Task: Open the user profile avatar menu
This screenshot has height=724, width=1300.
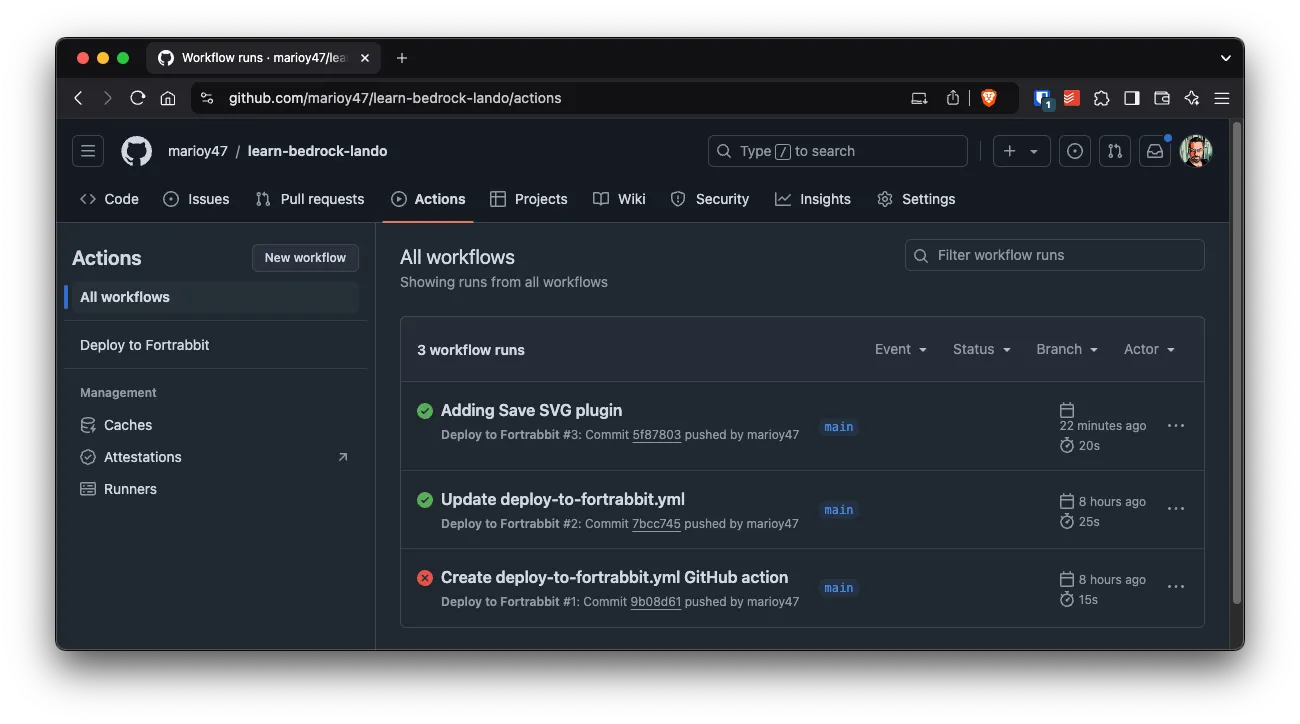Action: coord(1196,151)
